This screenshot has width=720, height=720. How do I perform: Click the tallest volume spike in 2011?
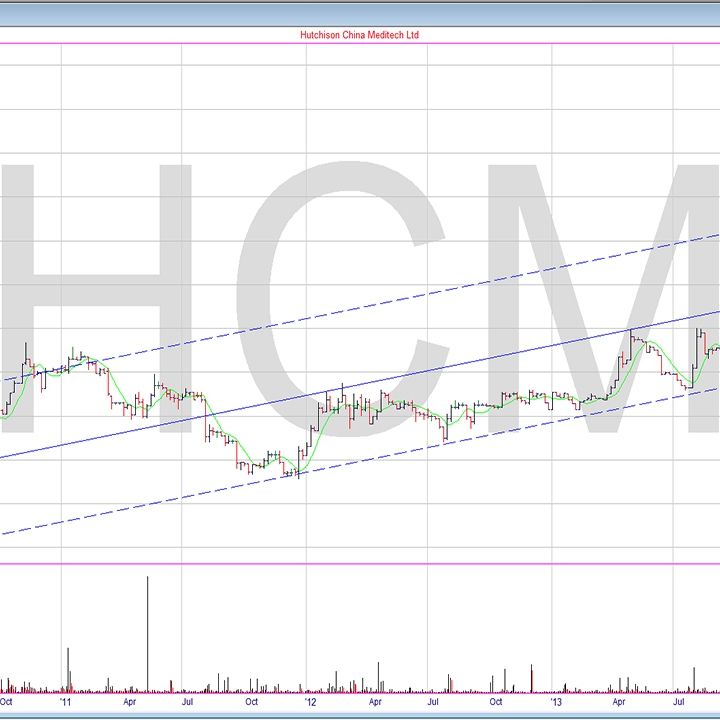[148, 630]
